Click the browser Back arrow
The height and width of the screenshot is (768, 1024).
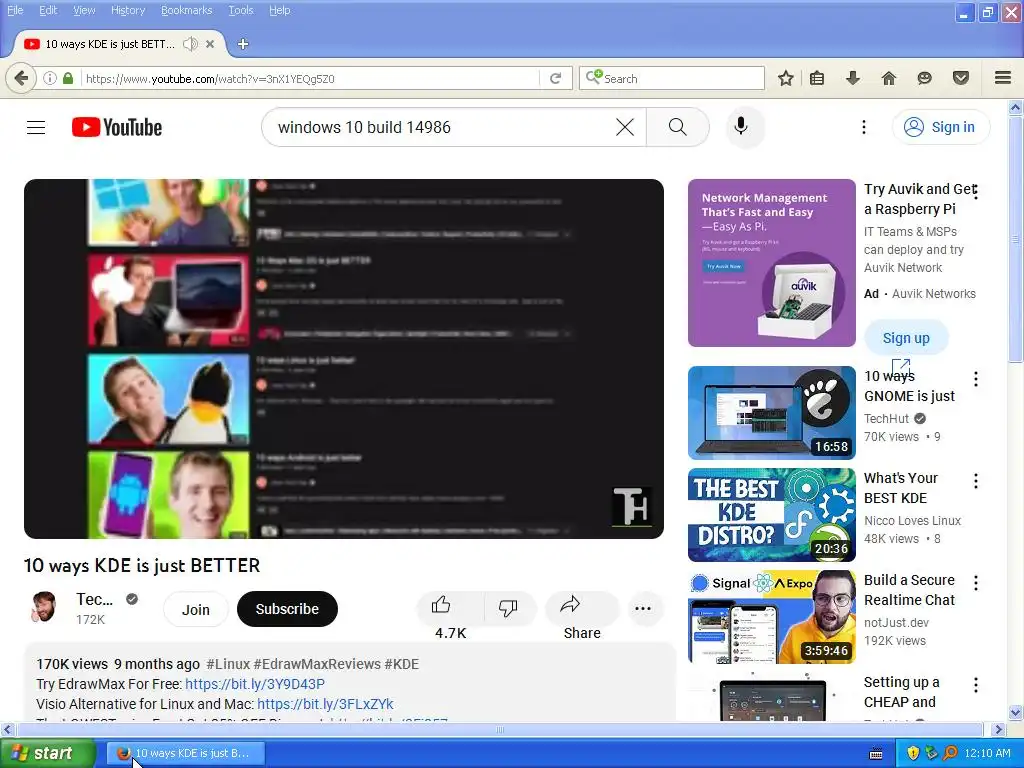click(21, 78)
